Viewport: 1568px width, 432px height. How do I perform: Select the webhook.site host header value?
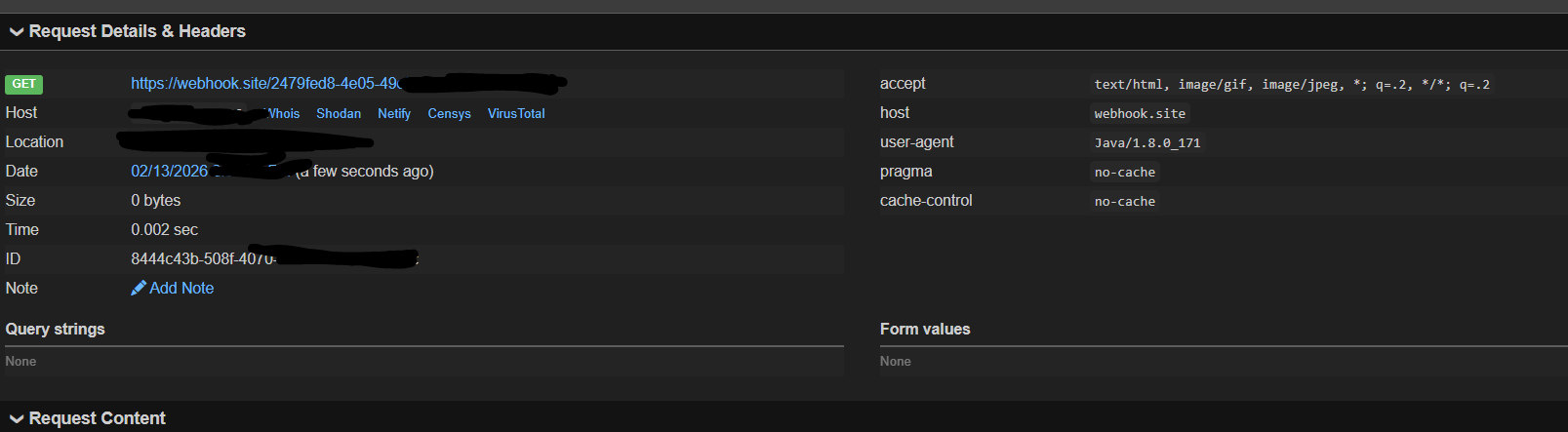(1140, 114)
